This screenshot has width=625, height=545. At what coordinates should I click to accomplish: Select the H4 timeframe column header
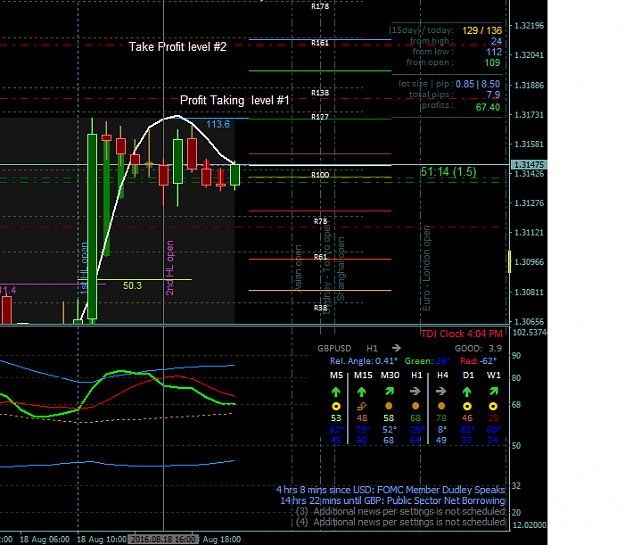click(442, 375)
